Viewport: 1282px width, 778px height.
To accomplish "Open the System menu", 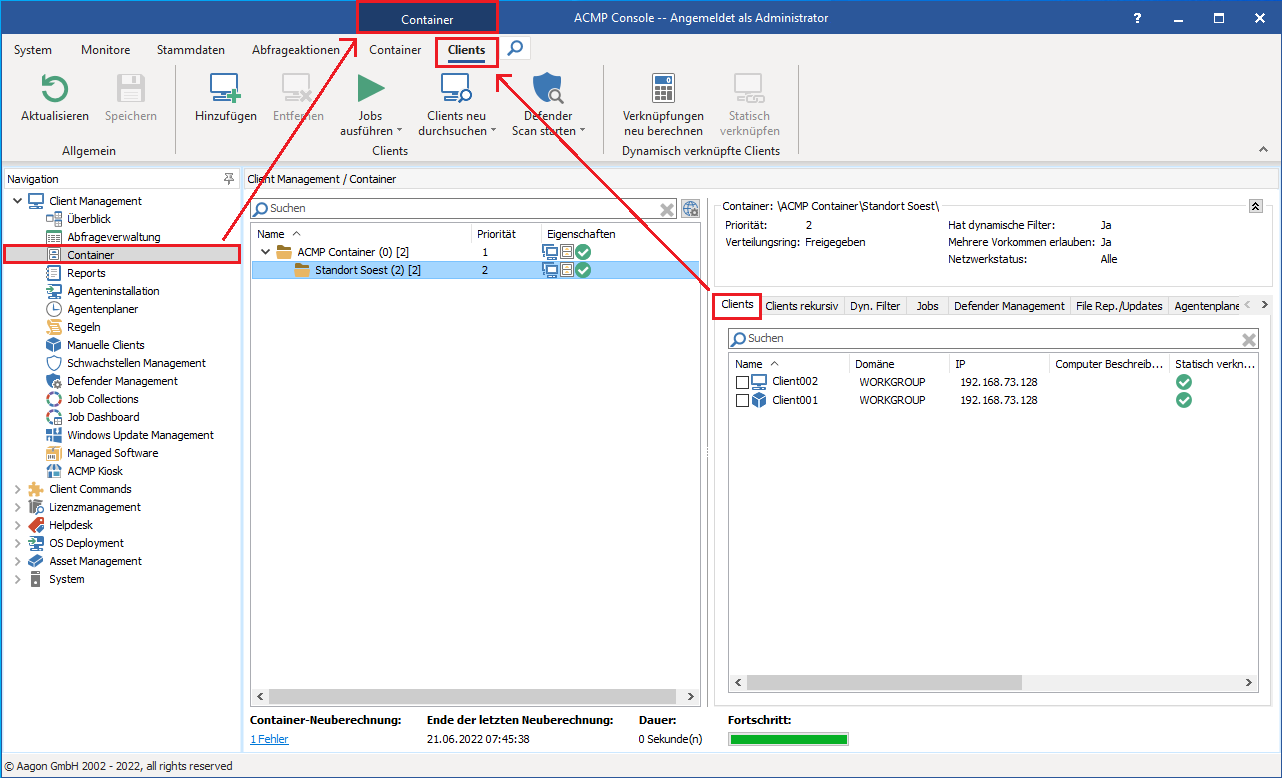I will coord(33,50).
